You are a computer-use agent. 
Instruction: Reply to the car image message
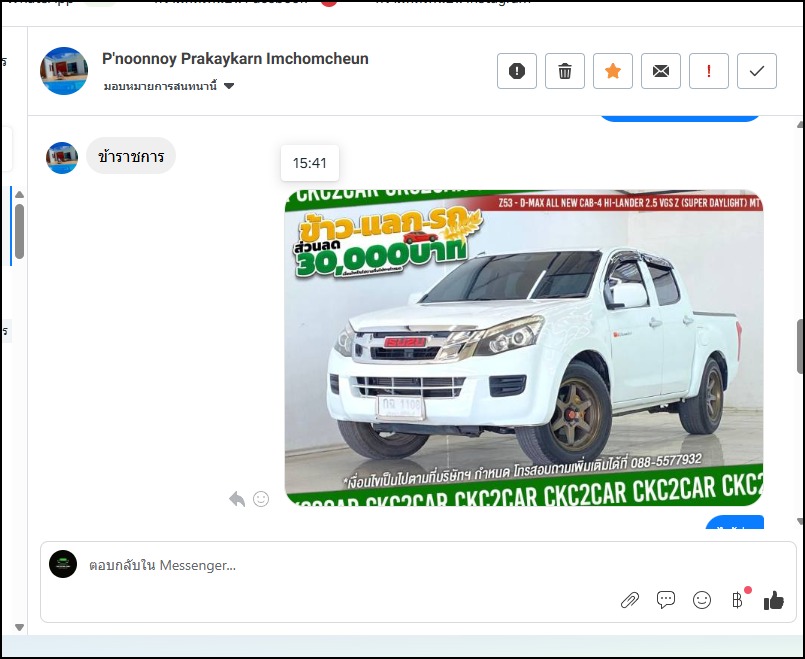(237, 498)
